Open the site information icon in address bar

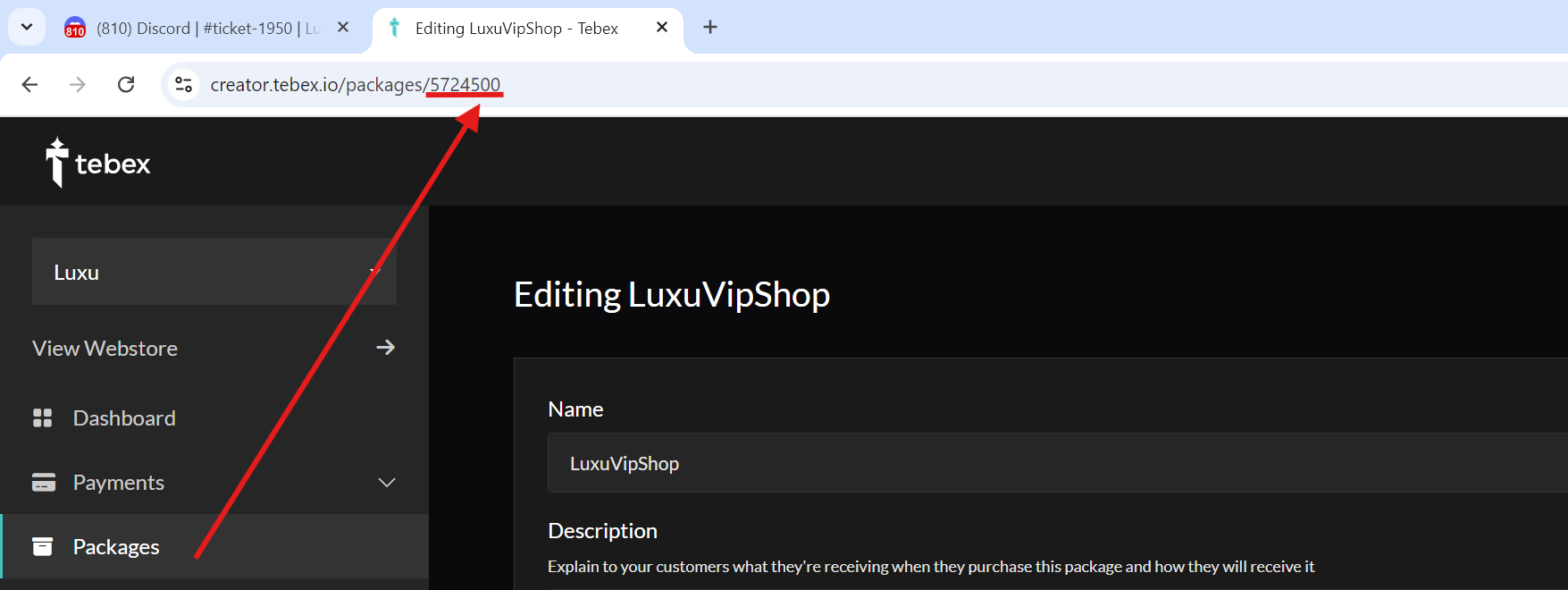[x=183, y=84]
